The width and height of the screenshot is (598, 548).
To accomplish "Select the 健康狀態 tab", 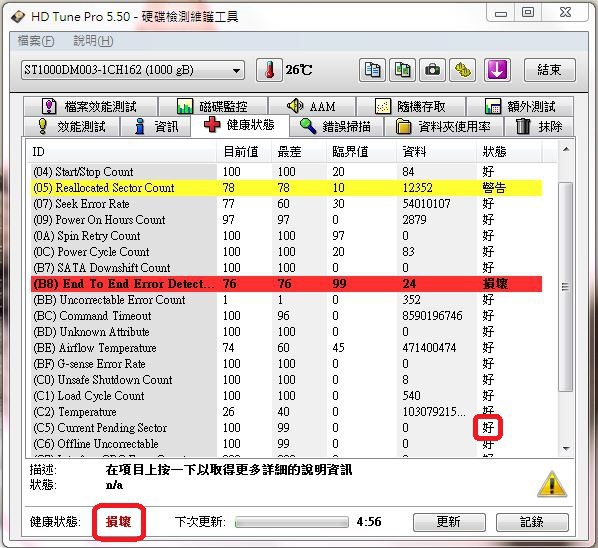I will [x=240, y=125].
